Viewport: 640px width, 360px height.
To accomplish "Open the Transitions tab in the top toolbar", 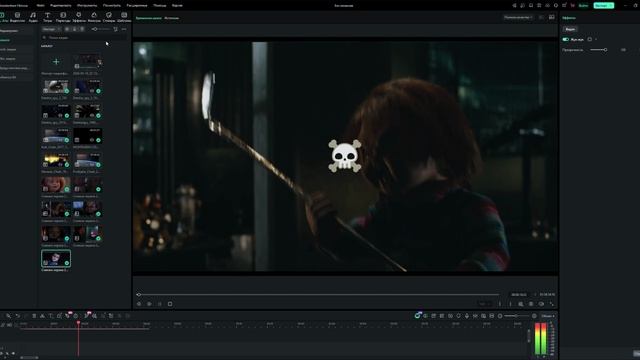I will [63, 17].
